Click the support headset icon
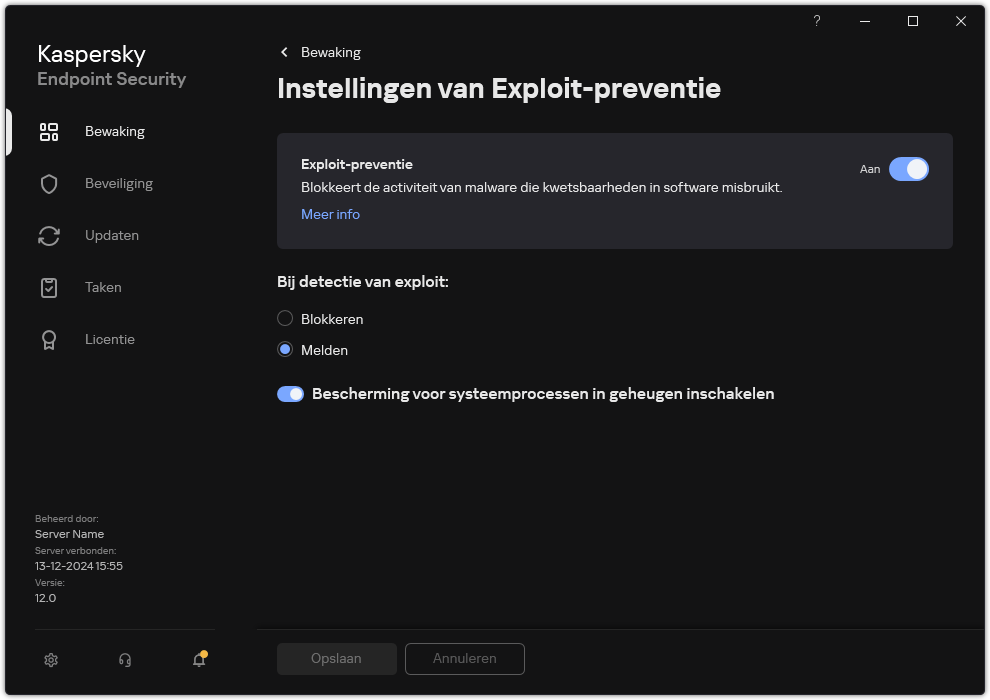 [124, 660]
